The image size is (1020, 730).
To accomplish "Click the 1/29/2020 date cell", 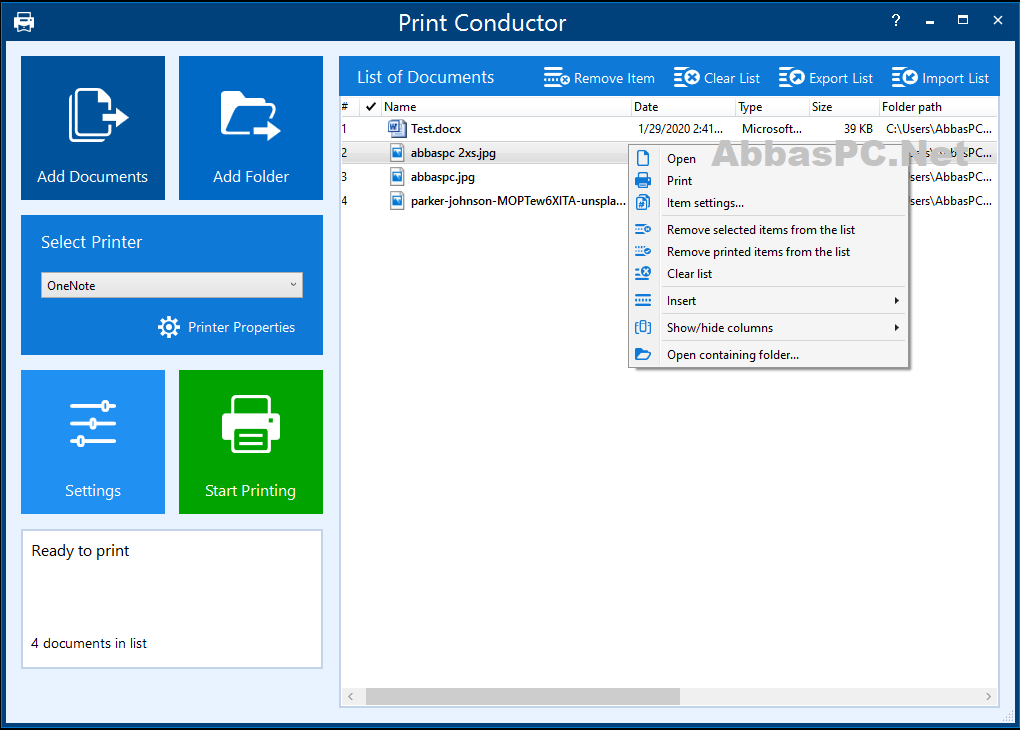I will coord(680,129).
